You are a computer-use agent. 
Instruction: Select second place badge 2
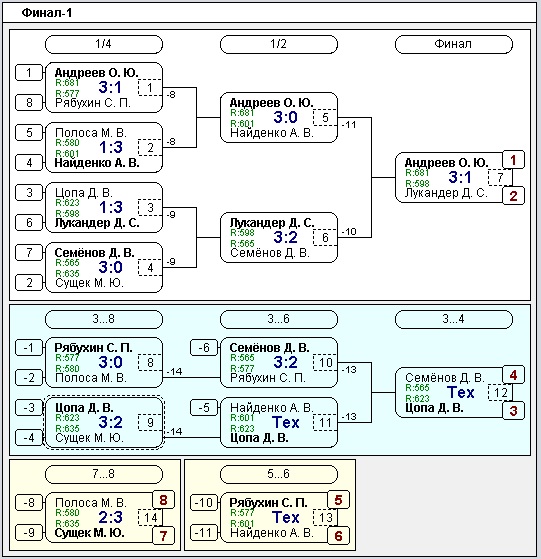(x=513, y=195)
